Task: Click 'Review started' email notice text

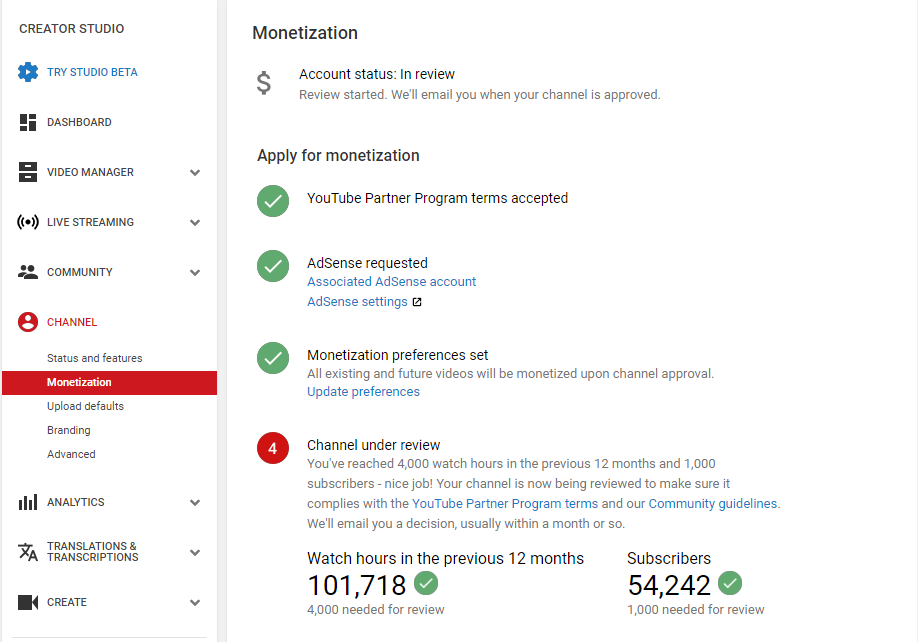Action: pyautogui.click(x=479, y=95)
